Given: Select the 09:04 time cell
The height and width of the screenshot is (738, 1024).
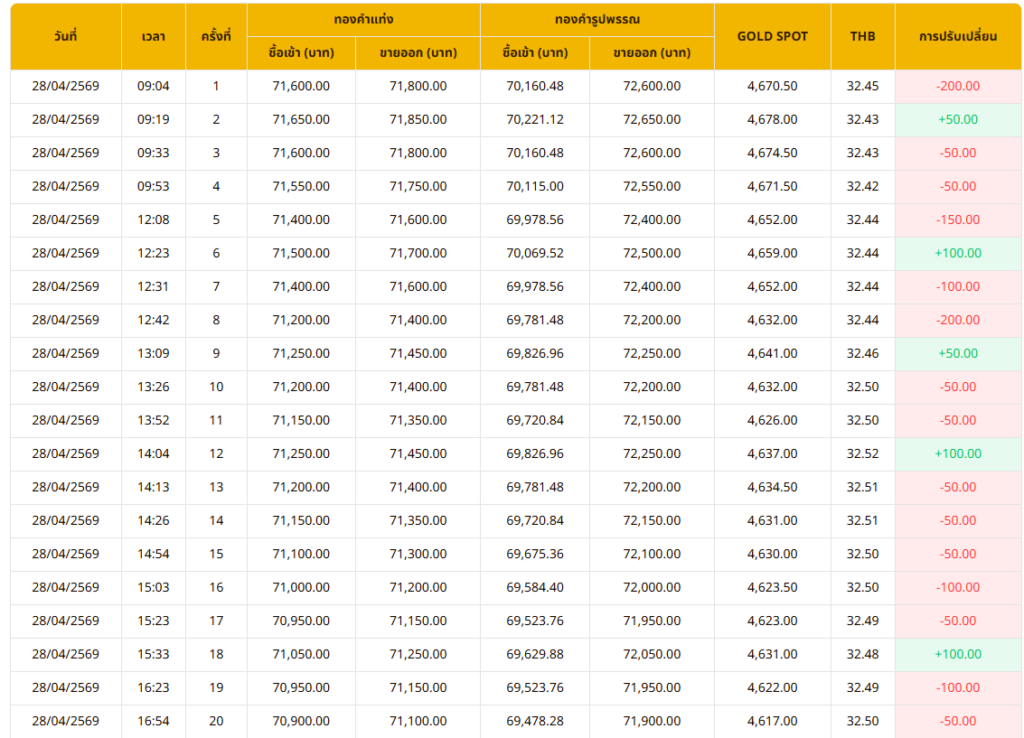Looking at the screenshot, I should pyautogui.click(x=153, y=86).
